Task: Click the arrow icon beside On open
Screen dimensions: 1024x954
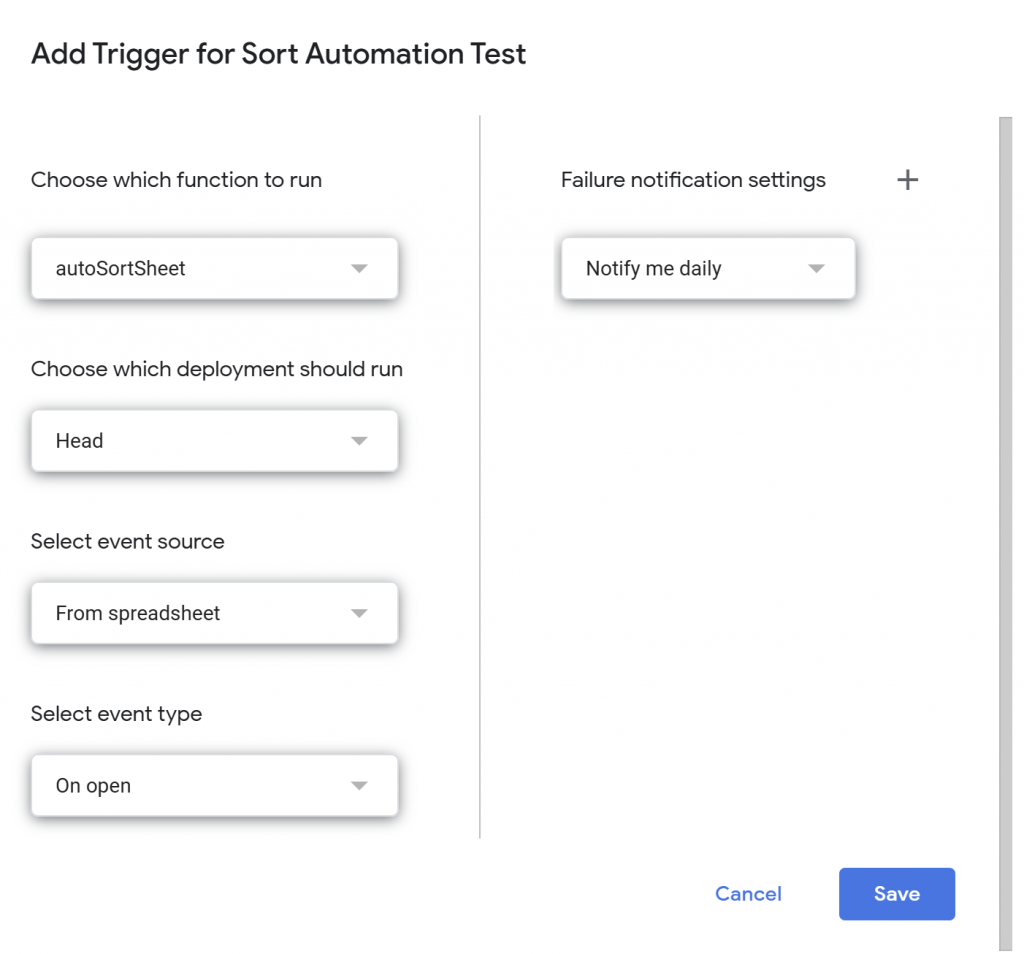Action: (360, 786)
